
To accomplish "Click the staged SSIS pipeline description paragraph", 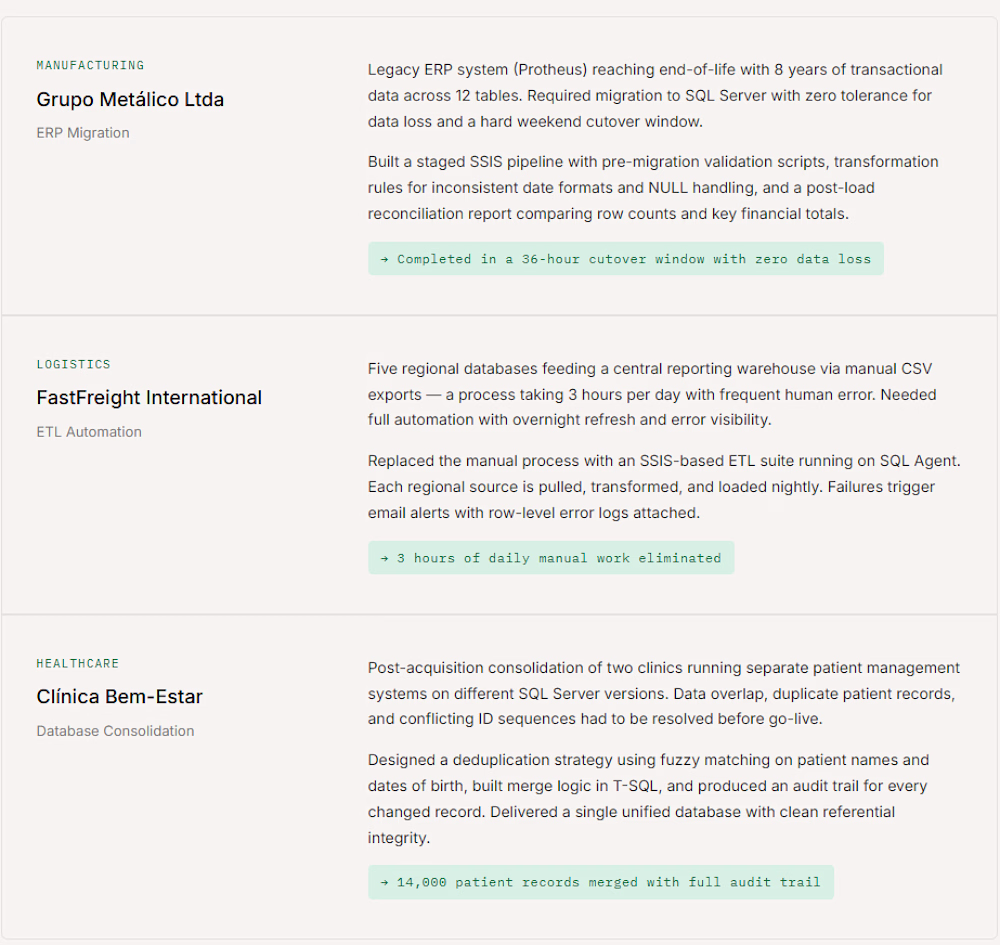I will [x=653, y=187].
